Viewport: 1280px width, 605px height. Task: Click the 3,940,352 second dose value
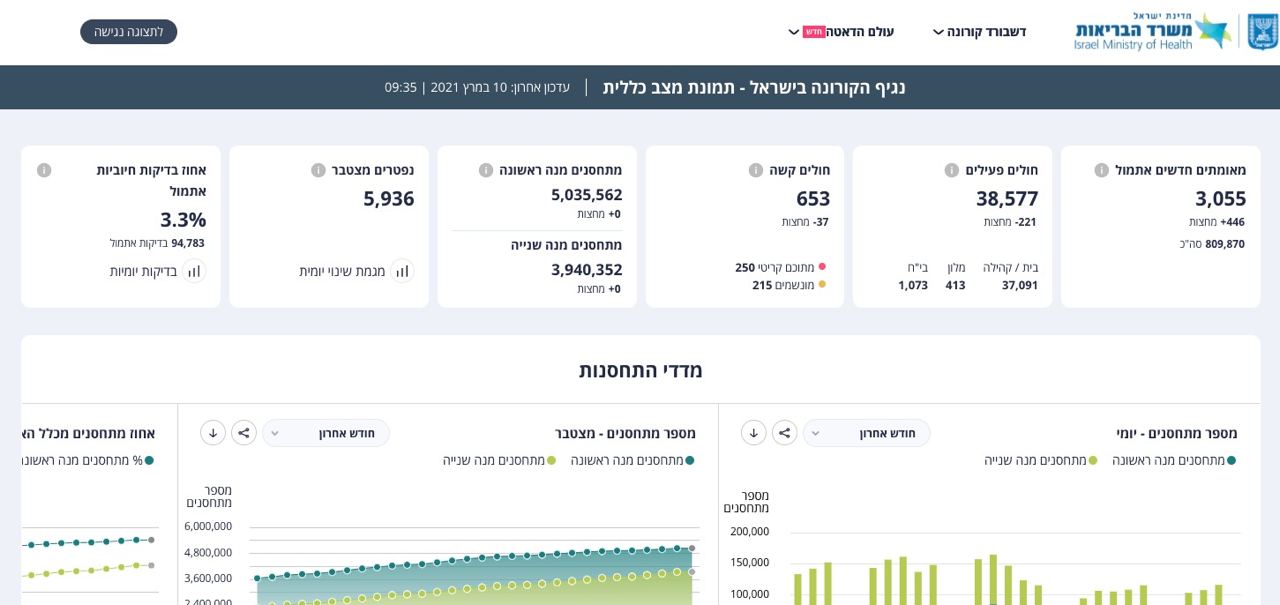(x=587, y=270)
